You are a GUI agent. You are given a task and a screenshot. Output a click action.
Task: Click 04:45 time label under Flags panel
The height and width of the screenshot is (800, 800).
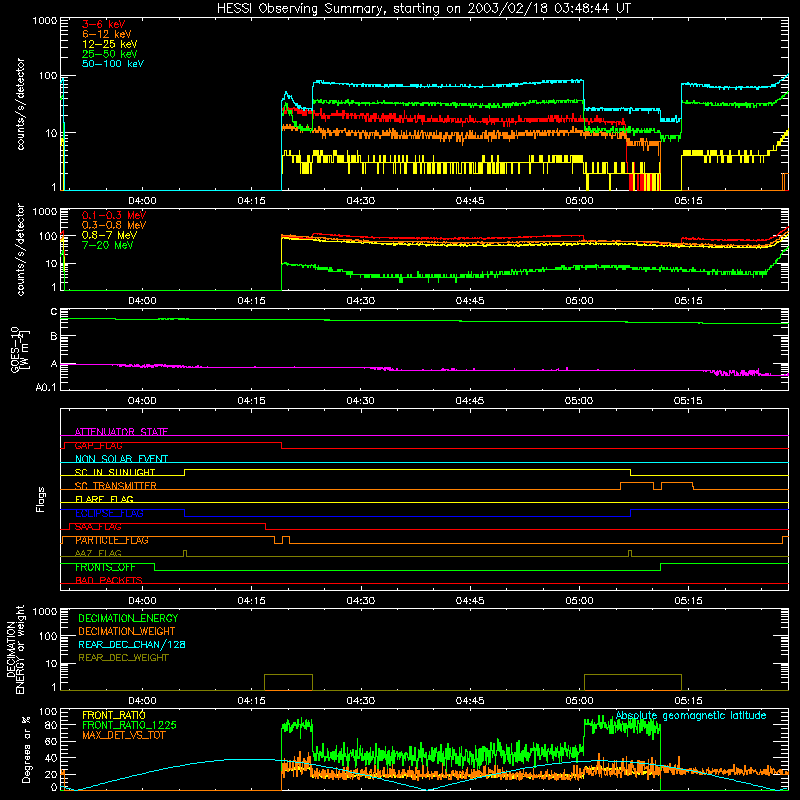click(470, 601)
